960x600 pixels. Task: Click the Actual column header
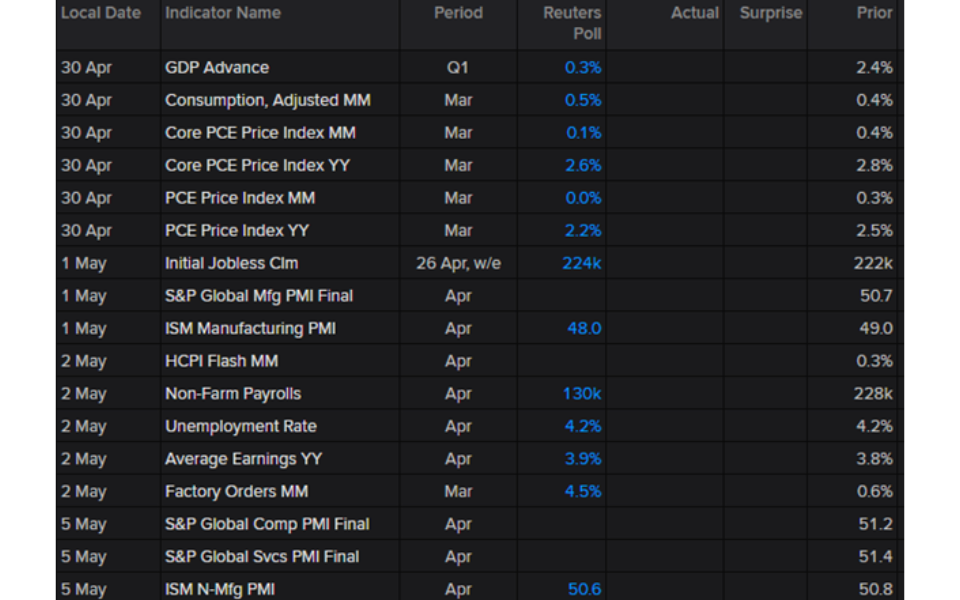tap(694, 13)
